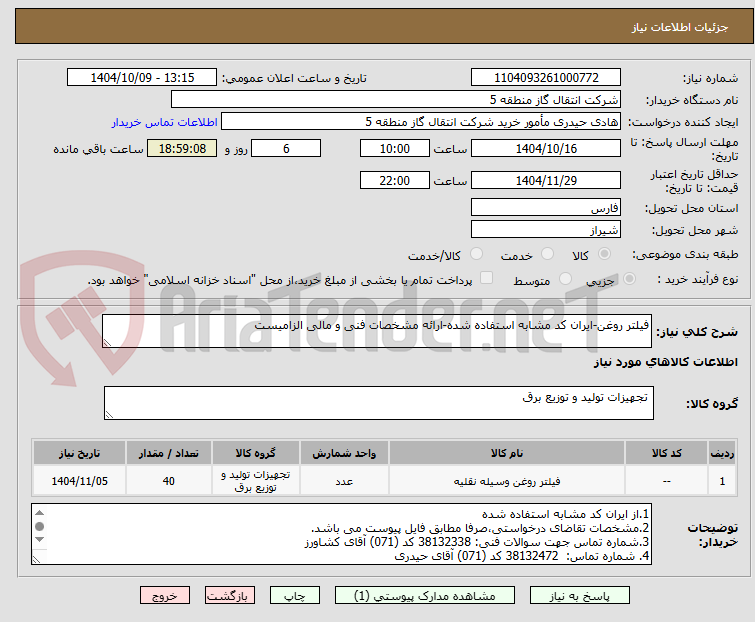Click the remaining time field 18:59:08
The image size is (755, 622).
pos(182,148)
